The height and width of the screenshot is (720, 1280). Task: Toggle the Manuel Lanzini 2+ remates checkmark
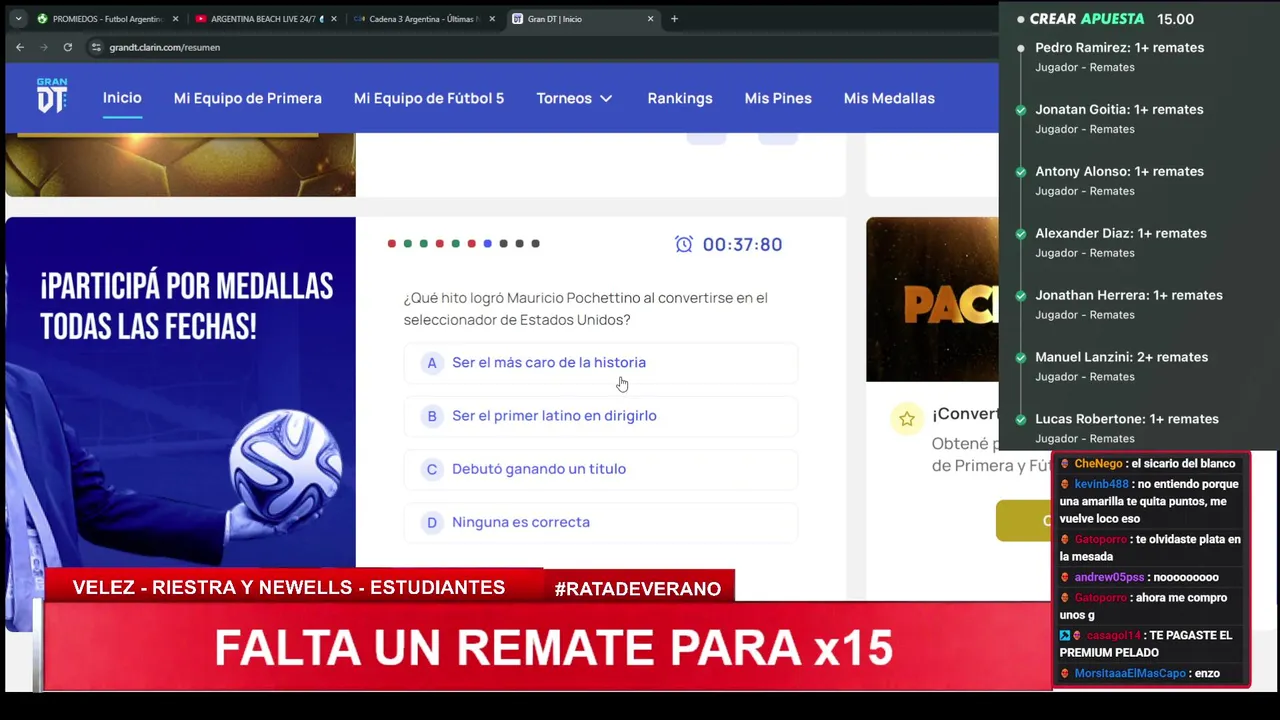point(1021,358)
